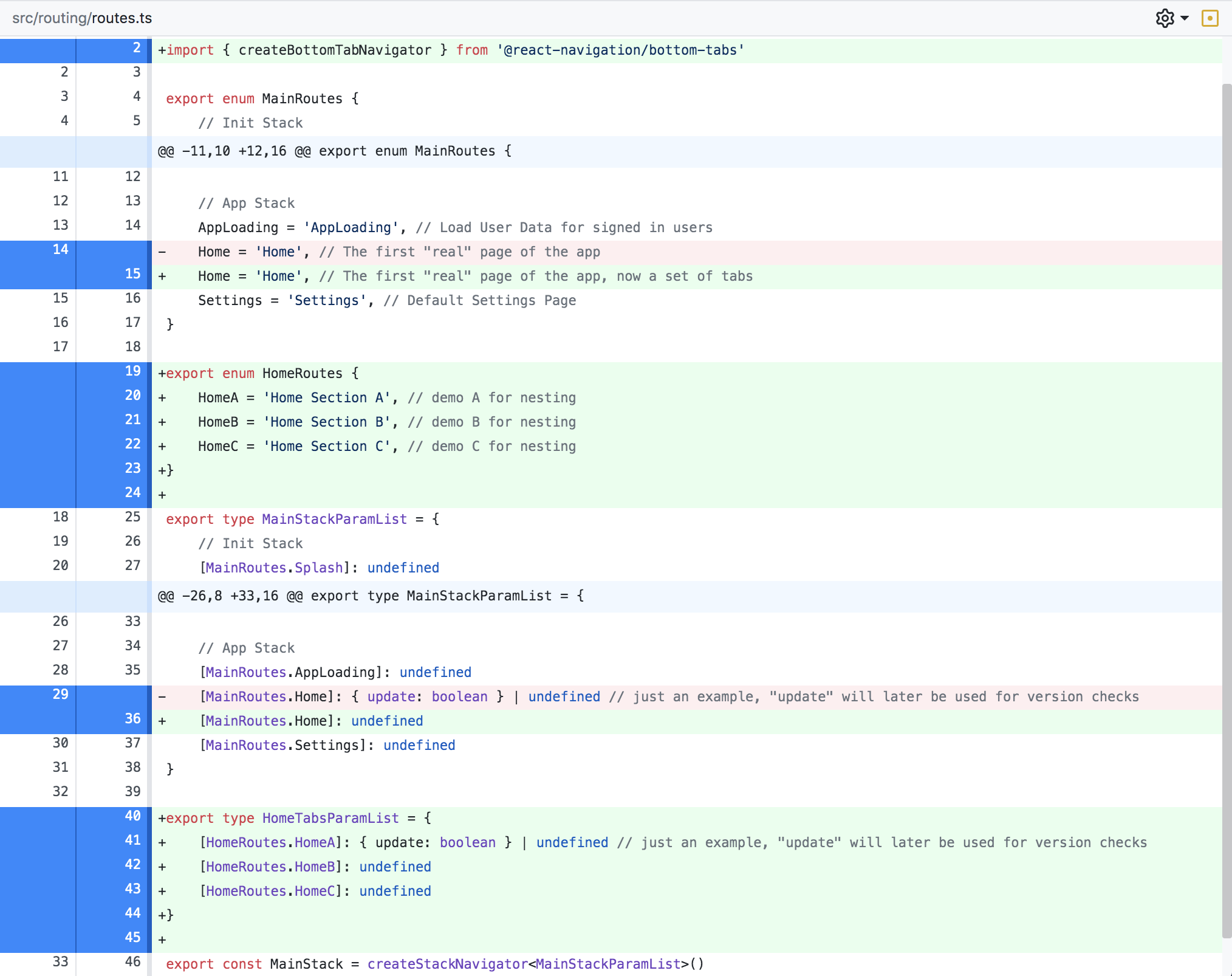Screen dimensions: 1232x976
Task: Click the 'export type MainStackParamList' line
Action: (x=686, y=520)
